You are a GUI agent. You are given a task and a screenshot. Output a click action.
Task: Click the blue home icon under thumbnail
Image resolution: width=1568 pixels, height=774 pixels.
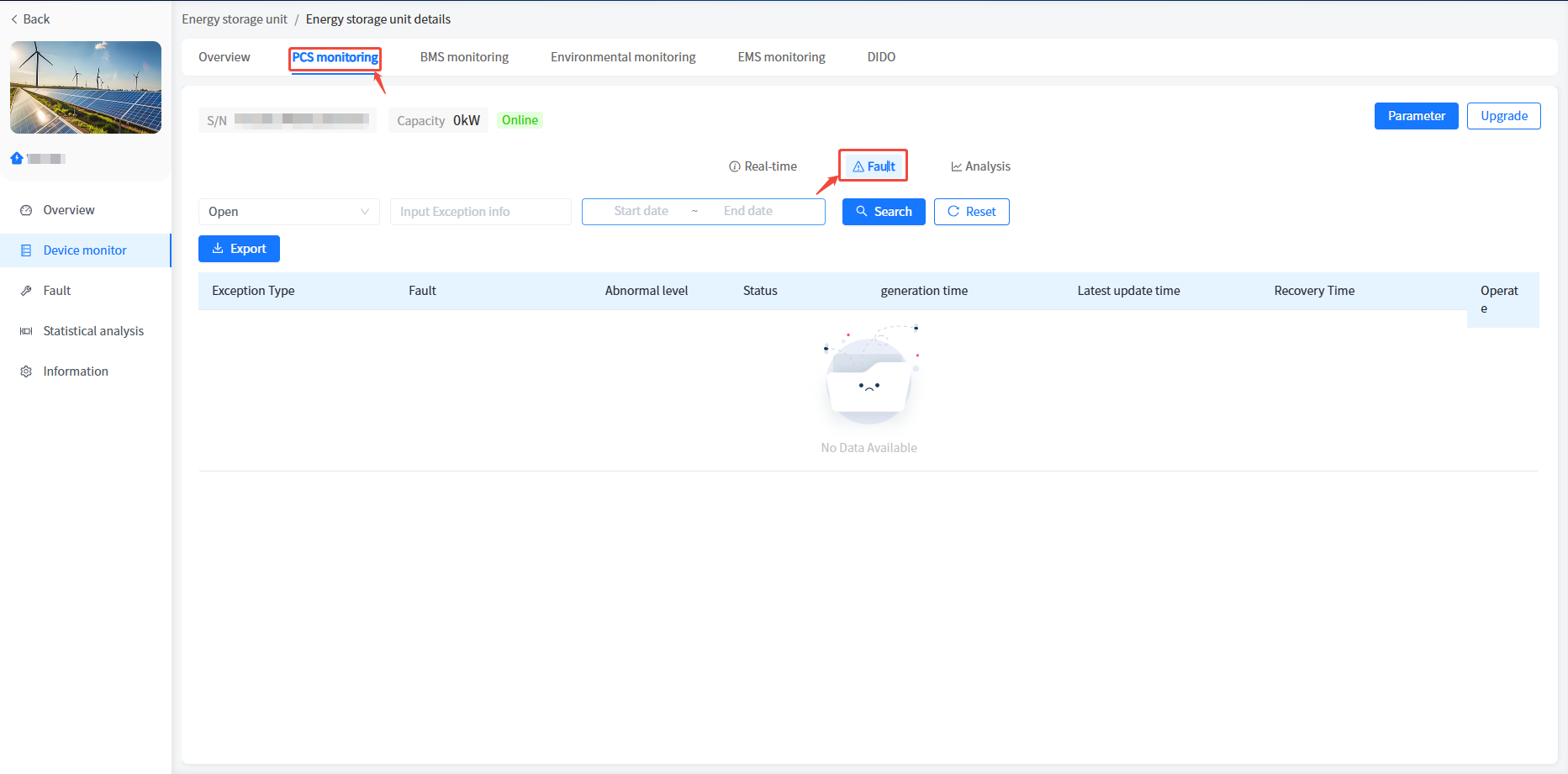tap(17, 158)
